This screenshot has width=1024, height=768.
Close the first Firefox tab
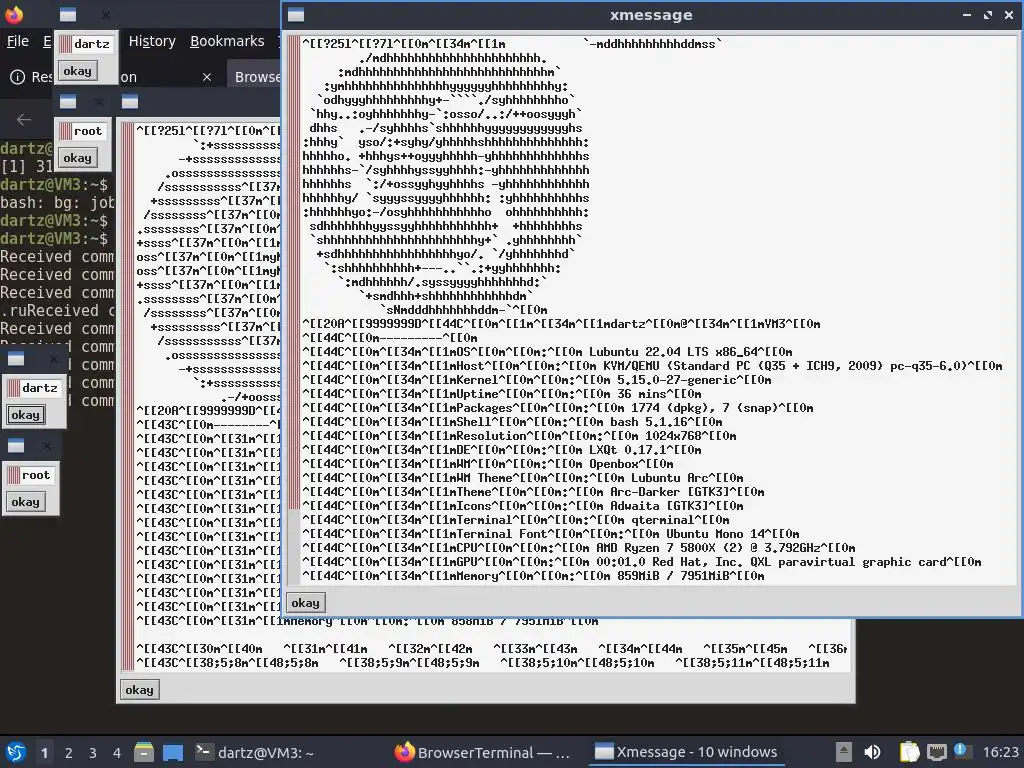pyautogui.click(x=207, y=77)
